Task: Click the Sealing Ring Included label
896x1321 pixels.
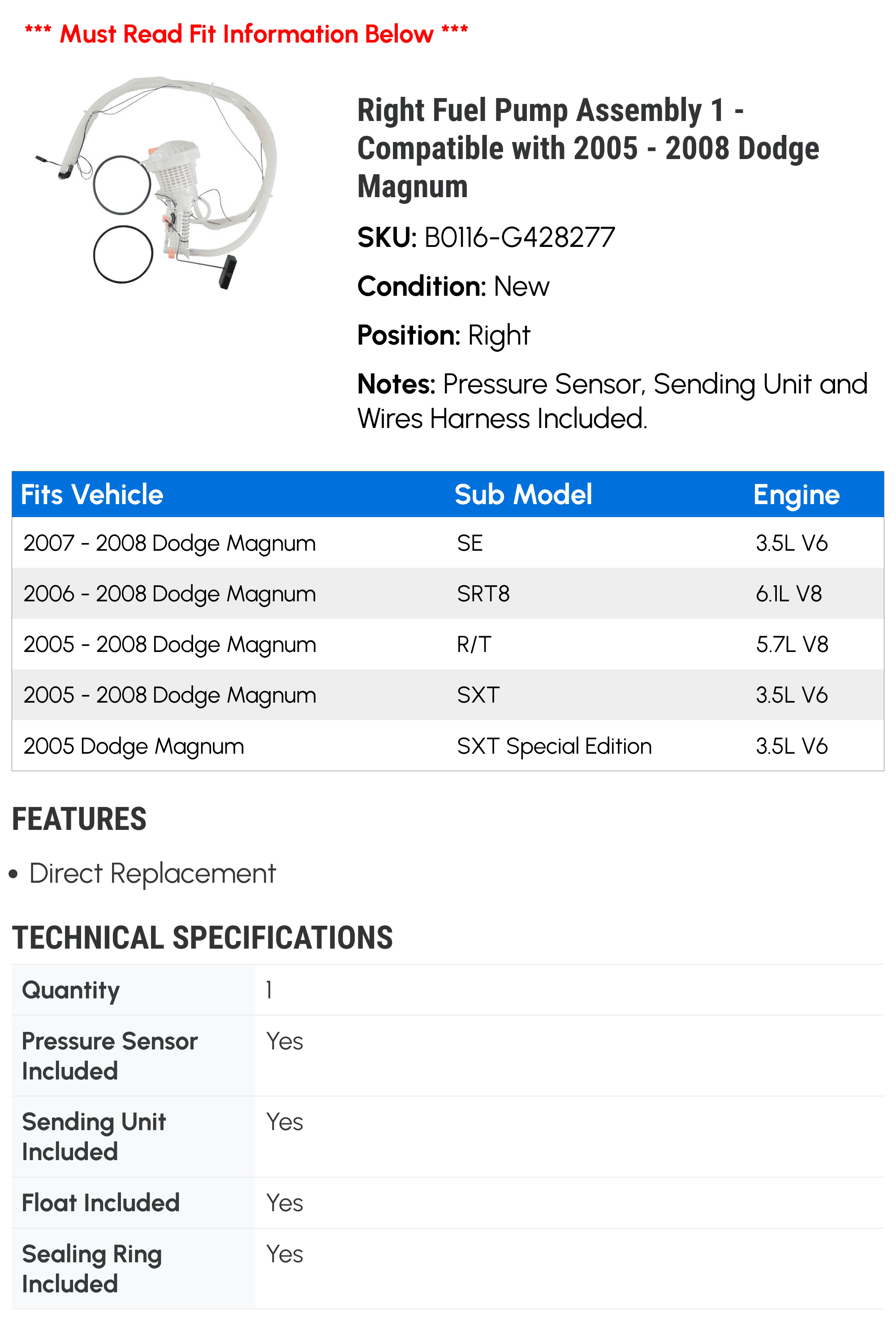Action: [x=91, y=1269]
